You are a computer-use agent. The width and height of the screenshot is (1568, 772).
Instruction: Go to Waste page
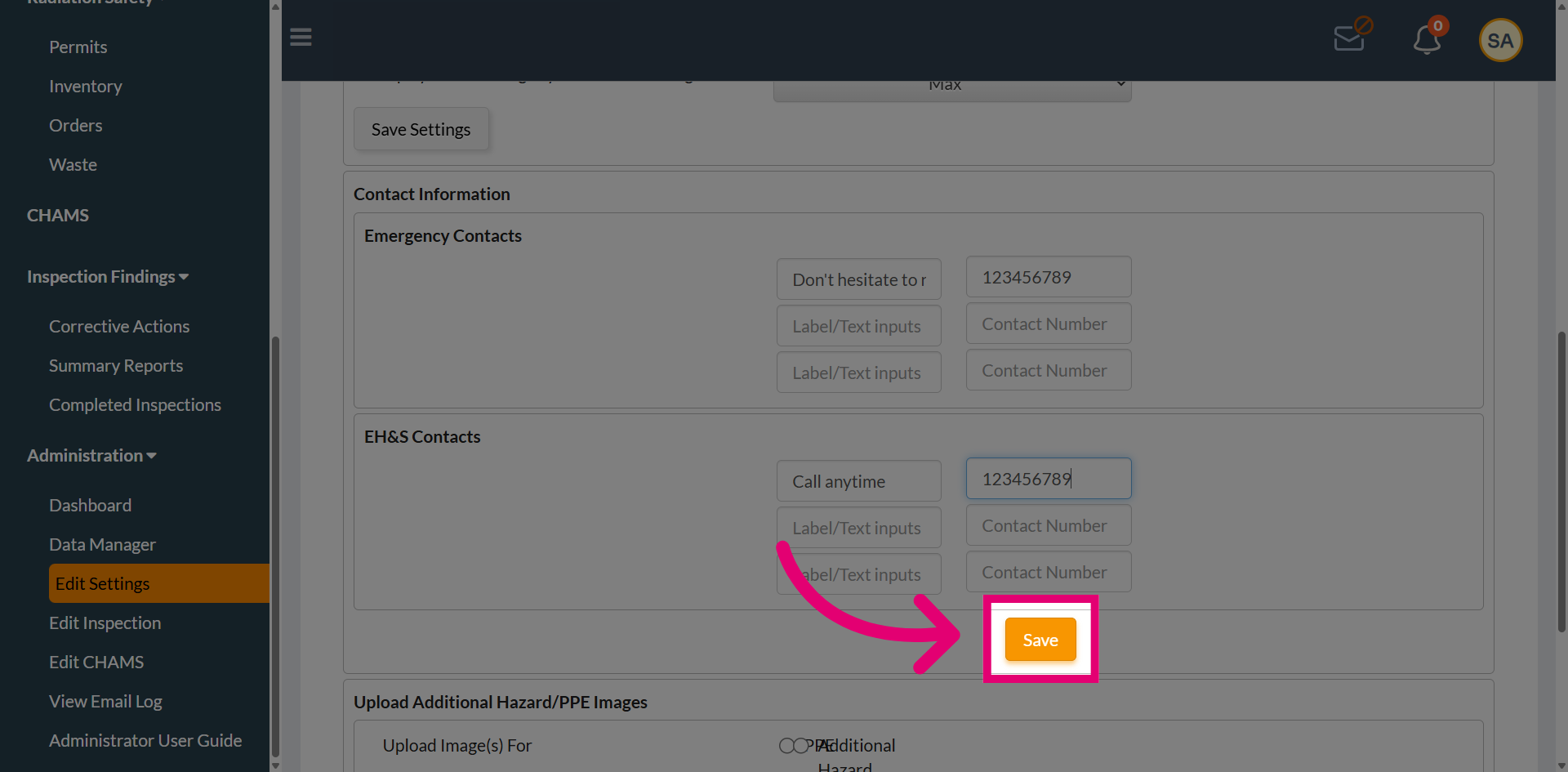(x=73, y=165)
